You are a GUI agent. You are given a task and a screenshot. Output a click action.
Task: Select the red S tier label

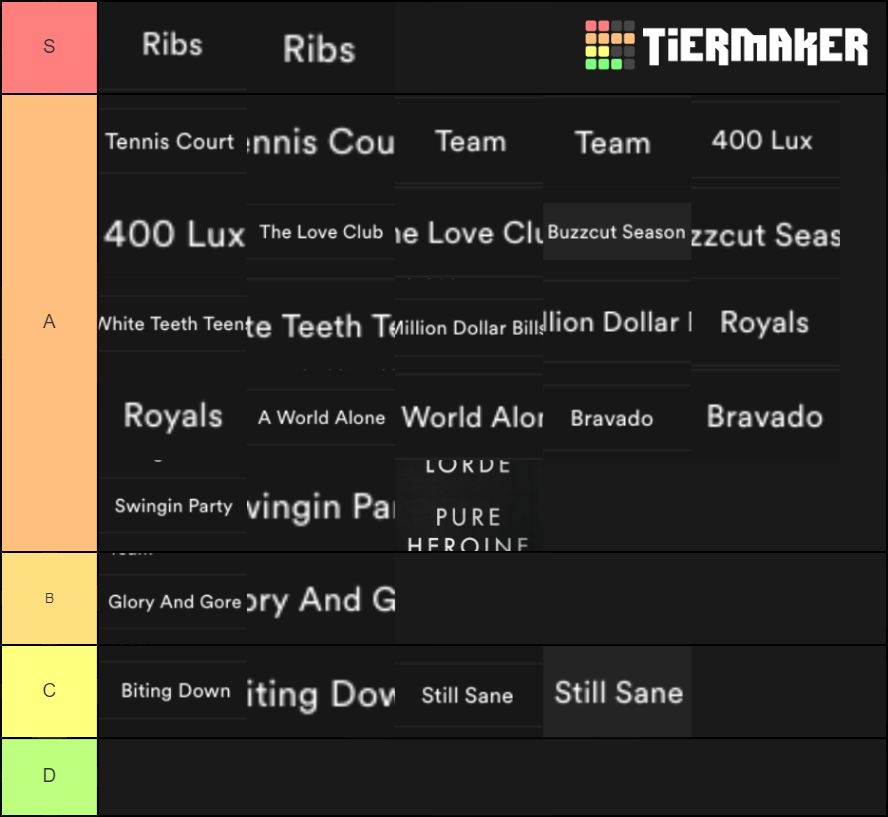[x=49, y=47]
